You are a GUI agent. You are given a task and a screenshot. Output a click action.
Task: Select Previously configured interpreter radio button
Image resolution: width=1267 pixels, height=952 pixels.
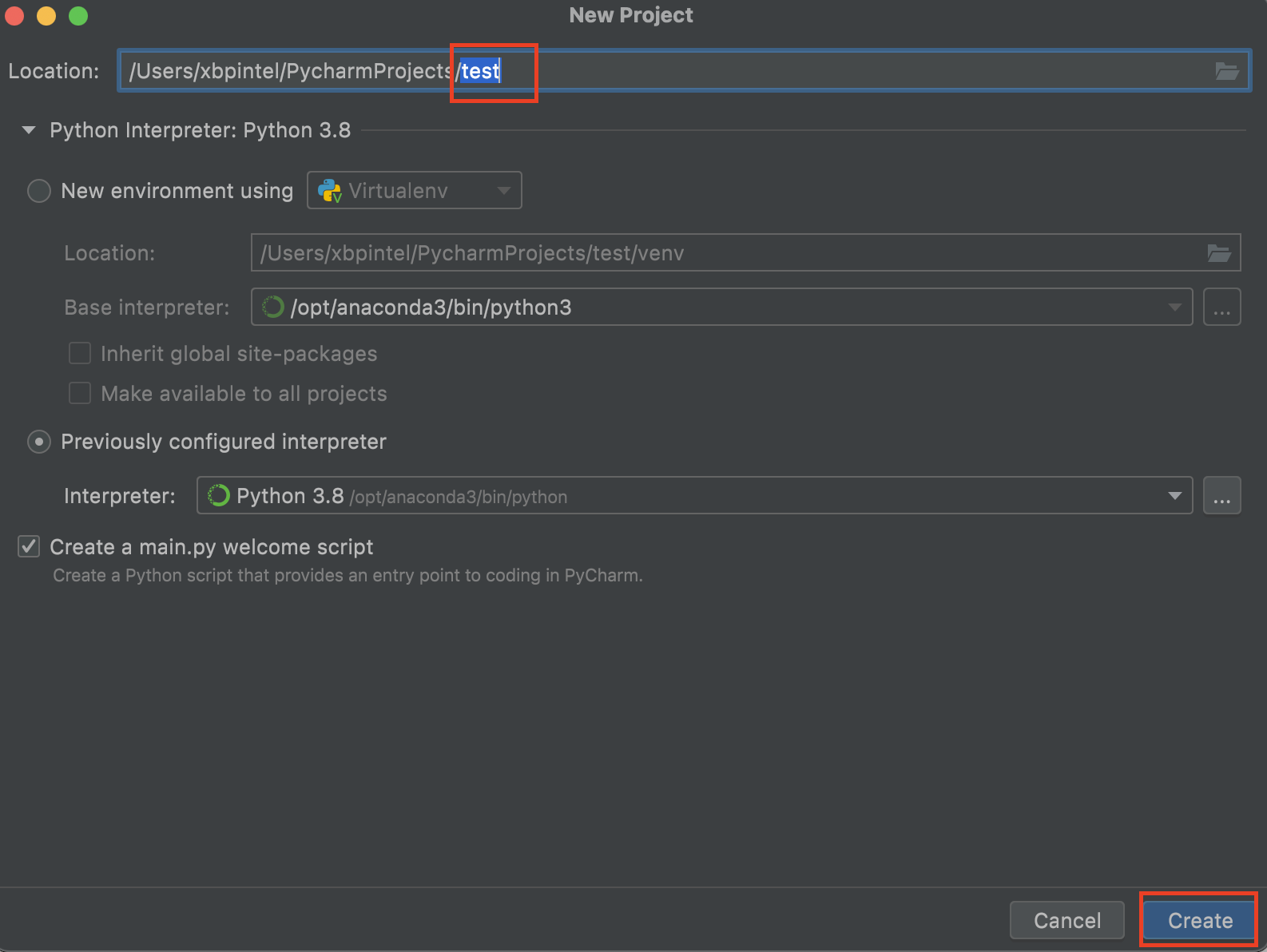[39, 442]
